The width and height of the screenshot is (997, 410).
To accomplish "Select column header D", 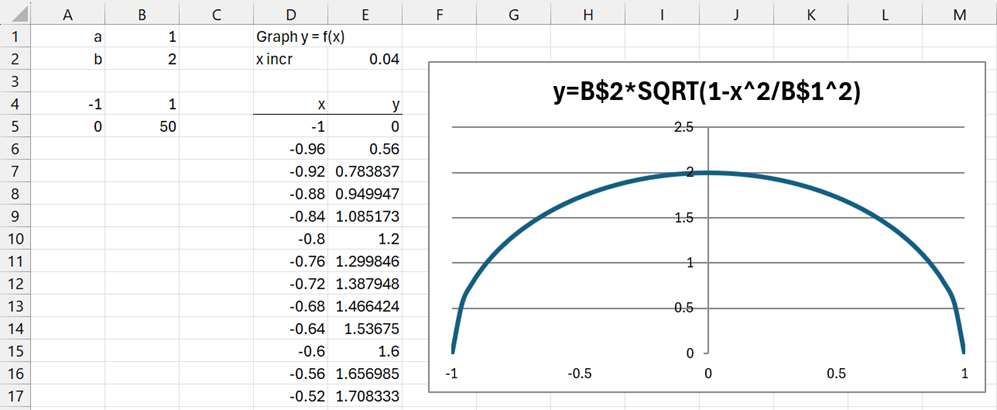I will (290, 14).
